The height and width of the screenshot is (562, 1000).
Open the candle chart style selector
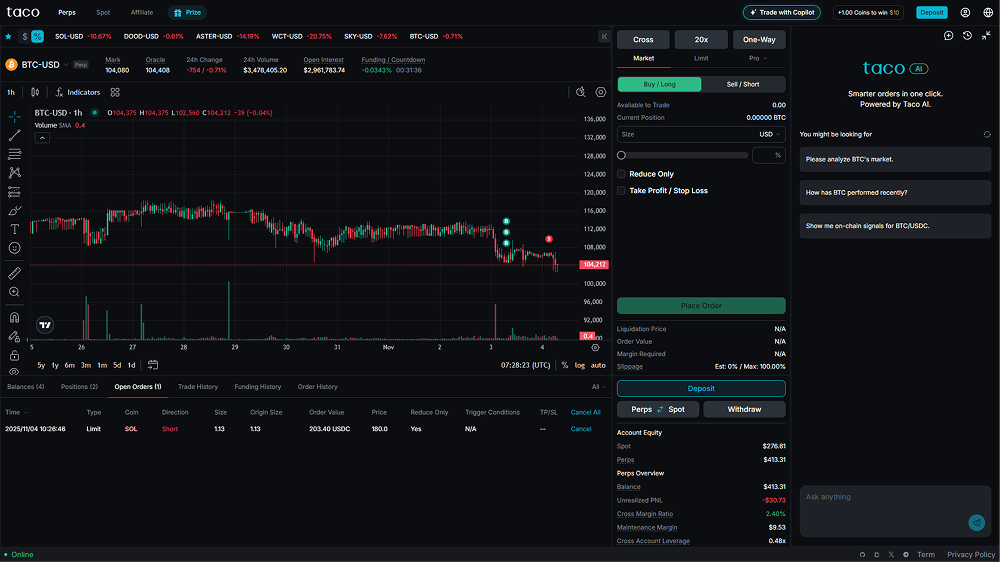35,92
